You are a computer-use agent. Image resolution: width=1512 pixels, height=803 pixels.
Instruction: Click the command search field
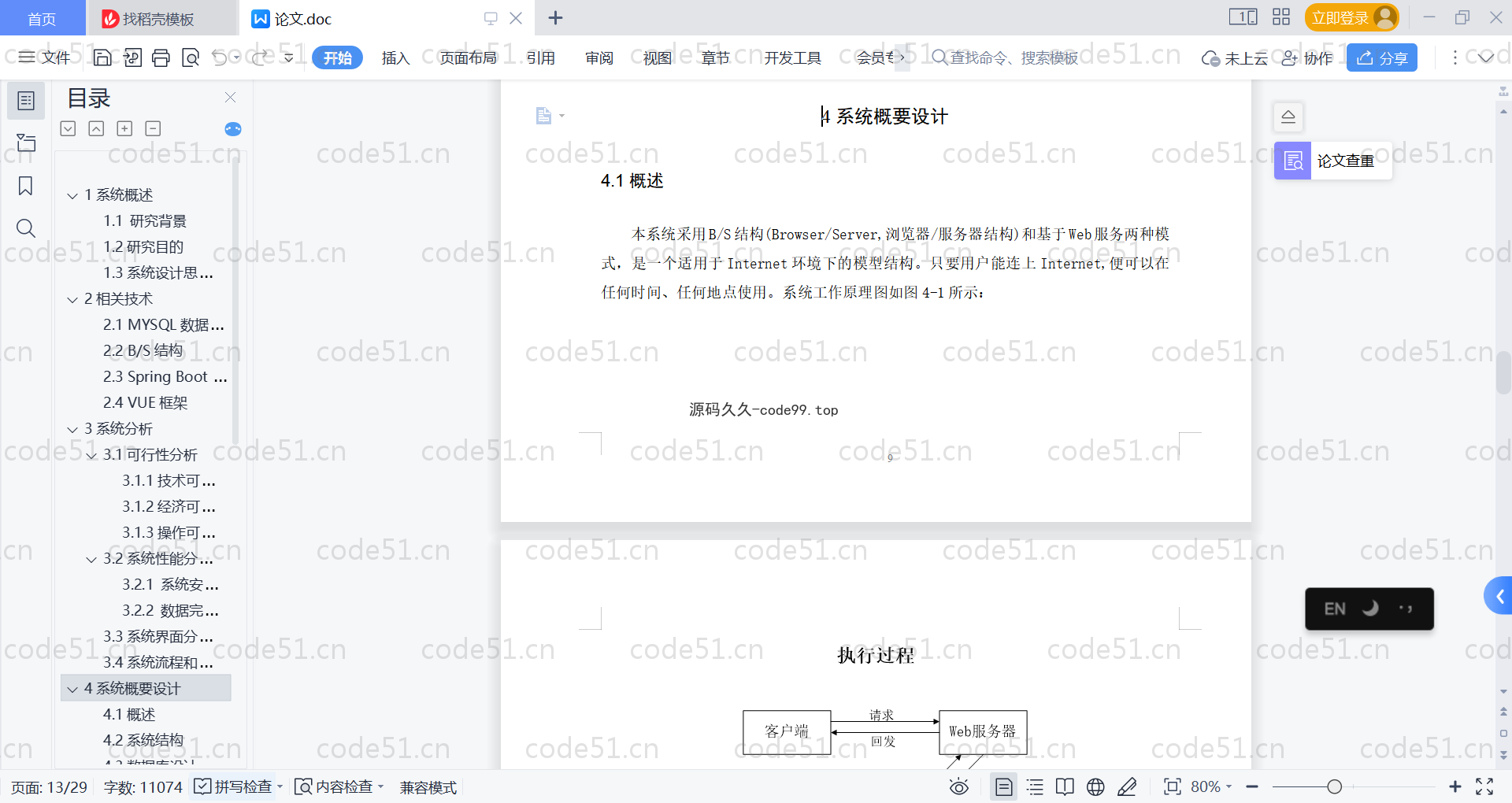click(1006, 57)
